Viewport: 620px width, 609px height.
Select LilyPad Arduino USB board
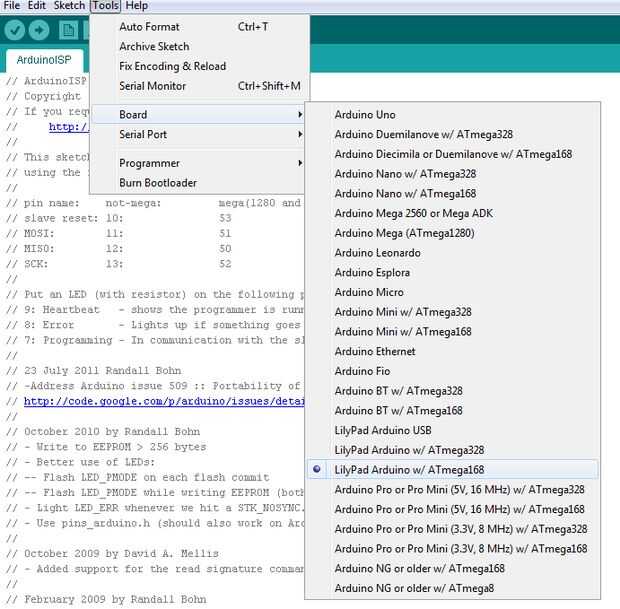pos(452,431)
